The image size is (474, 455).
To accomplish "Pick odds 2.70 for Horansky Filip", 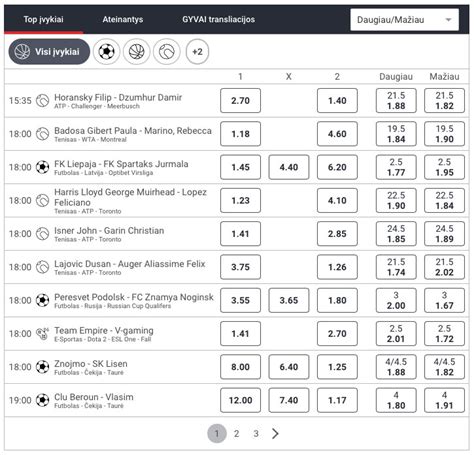I will (240, 100).
